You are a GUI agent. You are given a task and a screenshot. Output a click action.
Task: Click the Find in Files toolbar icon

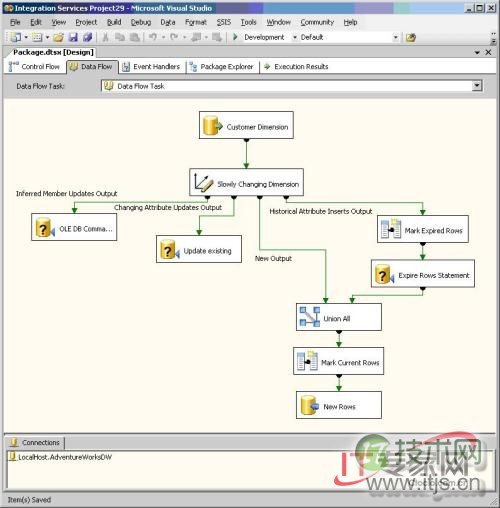(x=411, y=37)
